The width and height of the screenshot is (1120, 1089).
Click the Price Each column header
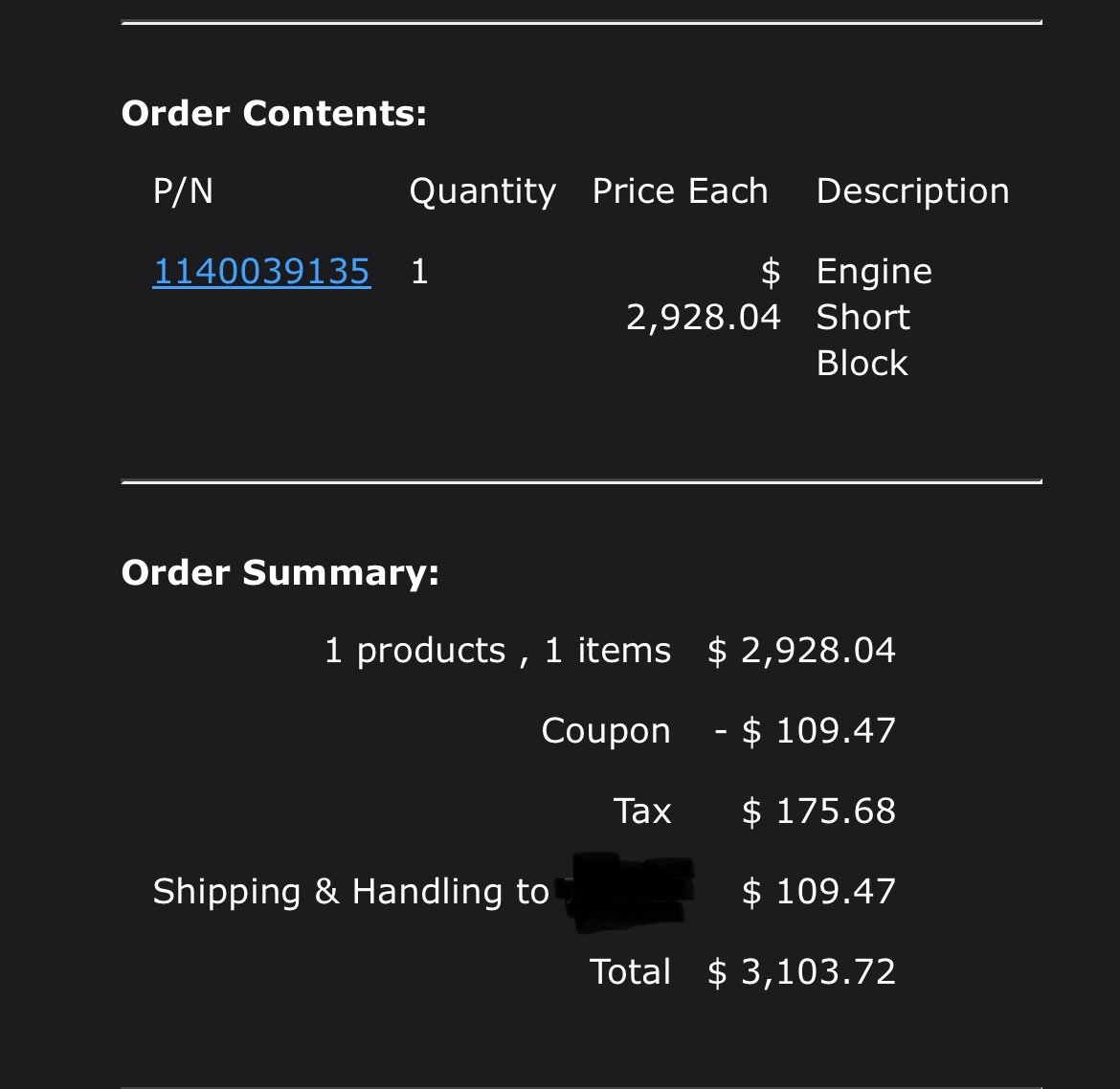pyautogui.click(x=680, y=191)
